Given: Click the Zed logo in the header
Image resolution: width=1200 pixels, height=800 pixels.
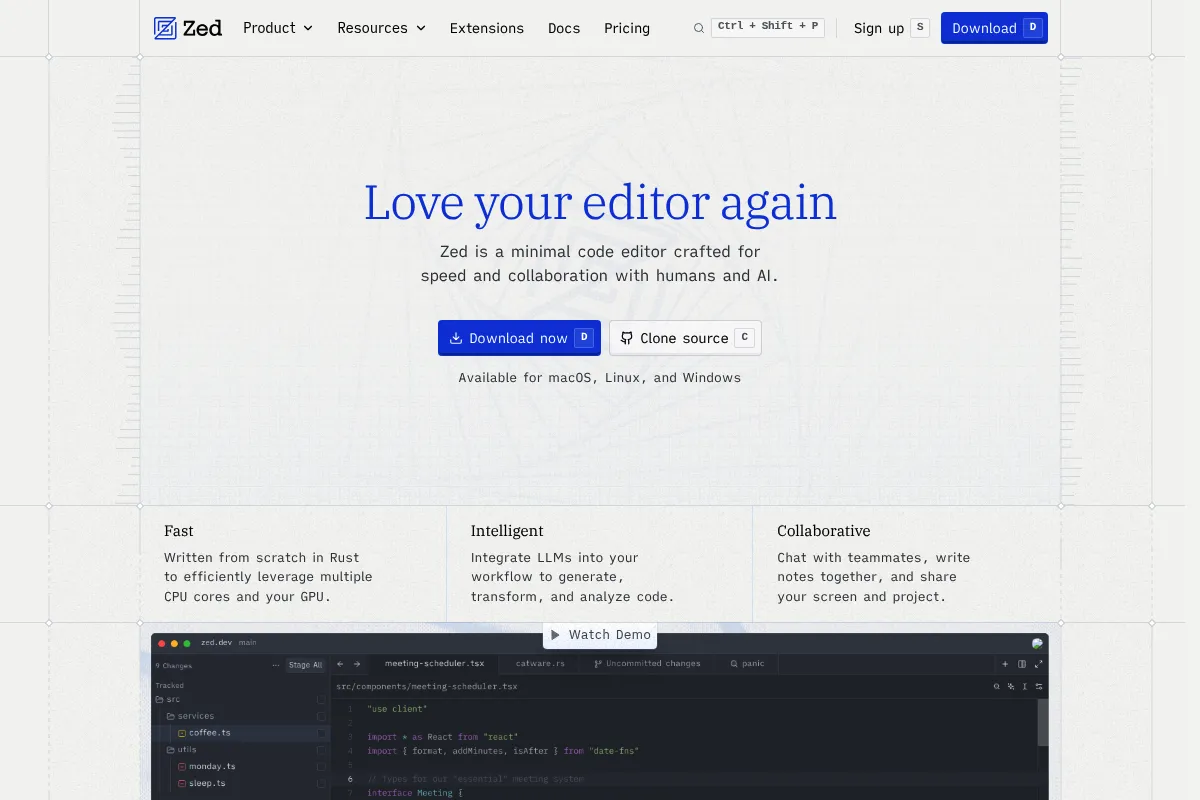Looking at the screenshot, I should pyautogui.click(x=188, y=28).
